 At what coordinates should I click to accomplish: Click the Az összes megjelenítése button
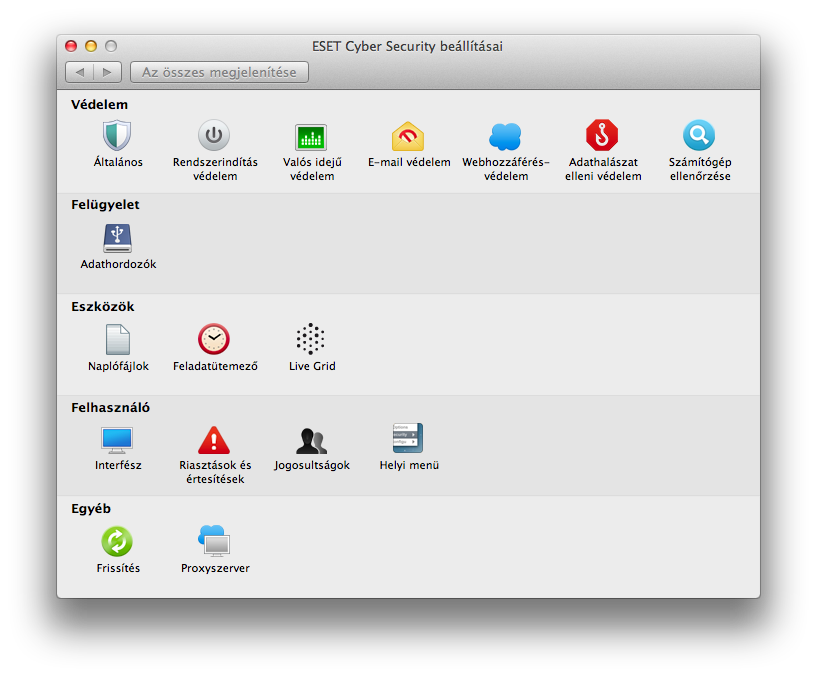pos(219,72)
